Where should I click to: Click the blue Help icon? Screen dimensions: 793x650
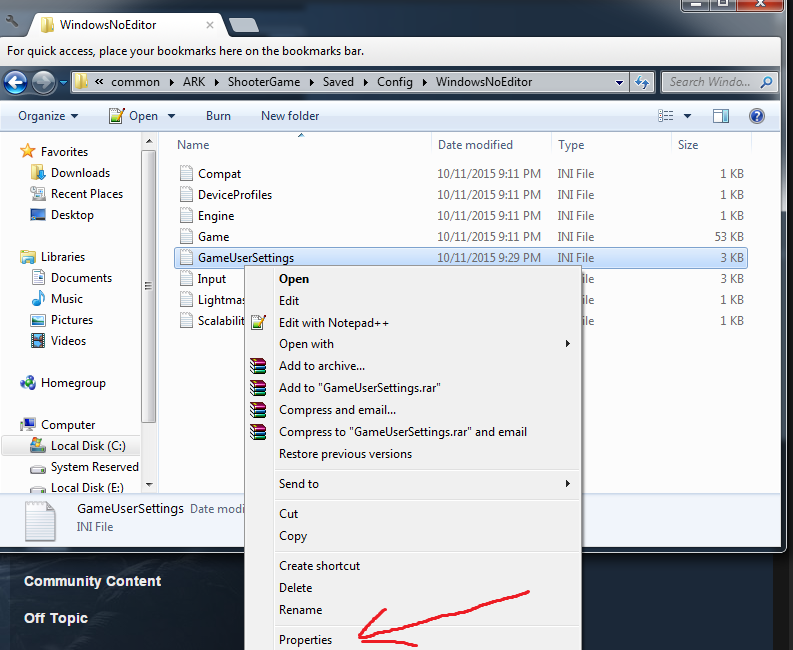[x=757, y=116]
